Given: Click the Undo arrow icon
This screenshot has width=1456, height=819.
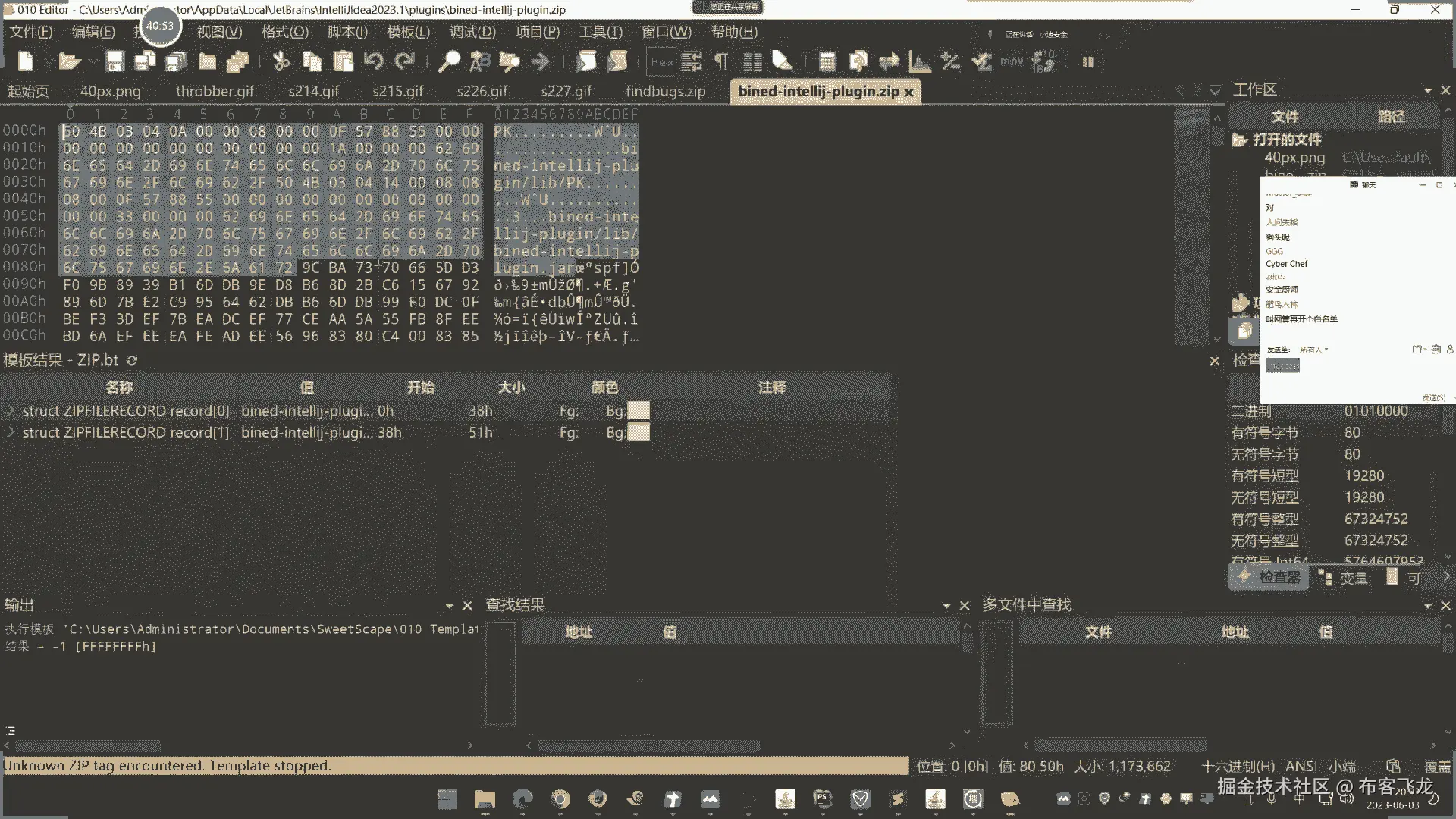Looking at the screenshot, I should point(373,61).
